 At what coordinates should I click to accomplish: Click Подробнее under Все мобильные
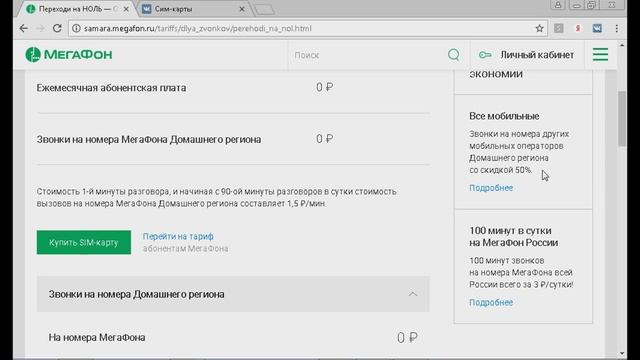[x=491, y=188]
